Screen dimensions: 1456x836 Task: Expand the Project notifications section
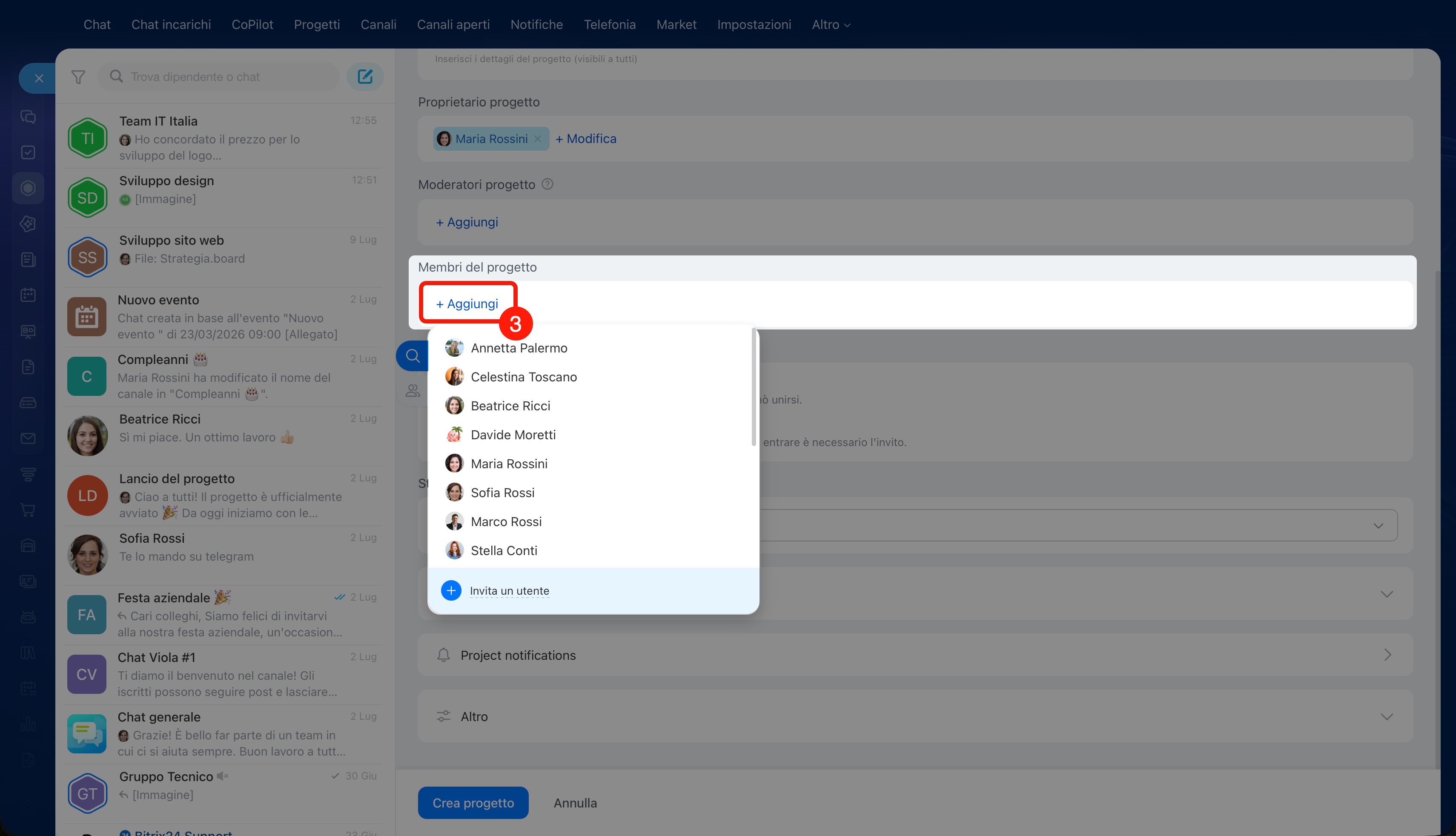[x=915, y=655]
